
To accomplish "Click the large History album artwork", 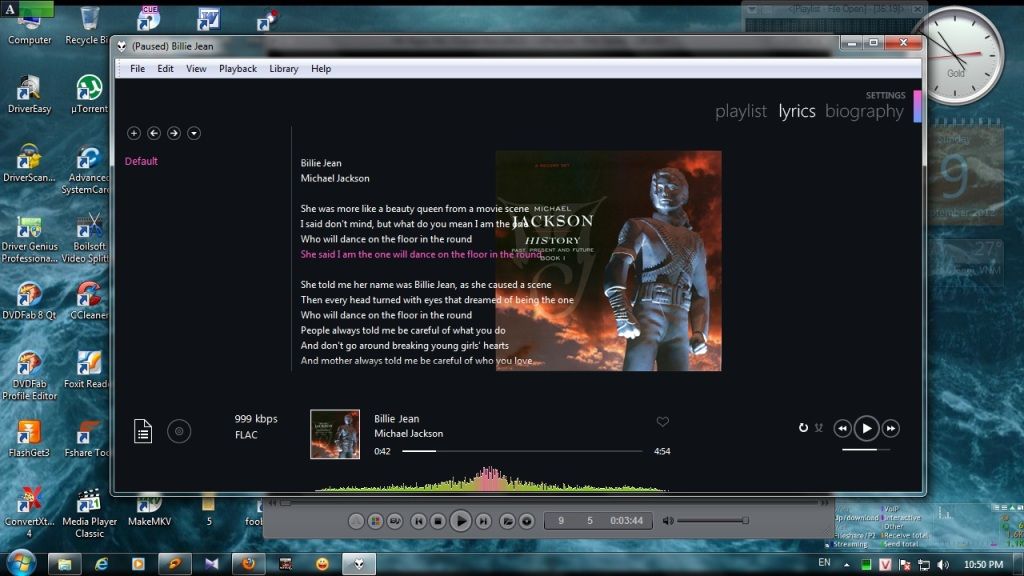I will tap(609, 261).
